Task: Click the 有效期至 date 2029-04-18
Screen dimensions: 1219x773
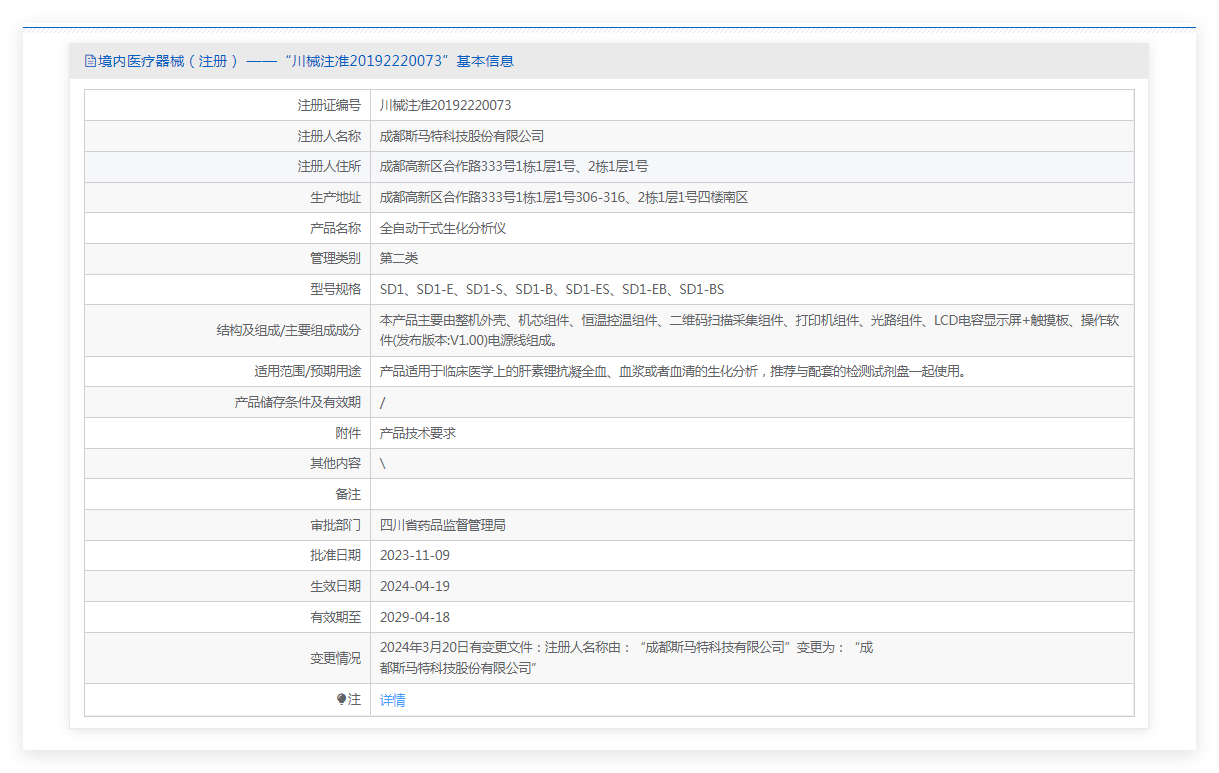Action: [415, 617]
